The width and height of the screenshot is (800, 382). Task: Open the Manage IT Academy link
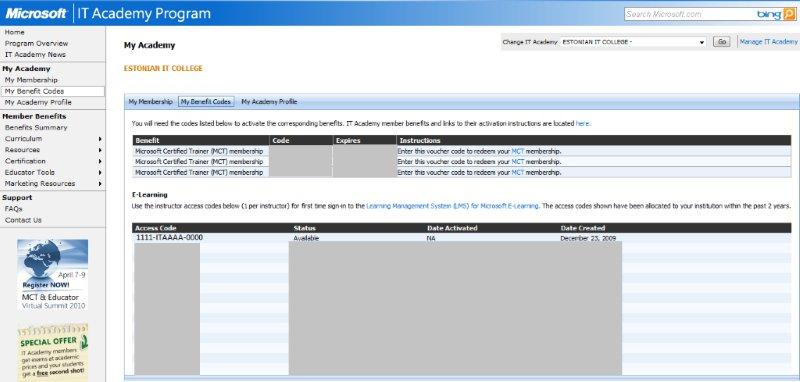tap(768, 42)
